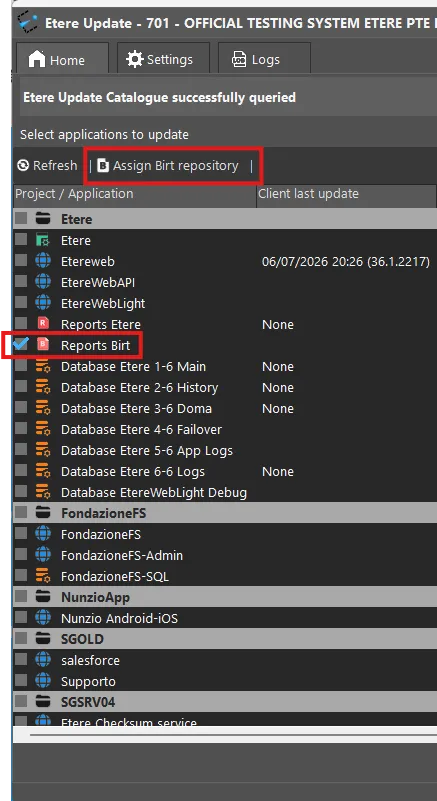Click database icon beside Database Etere 1-6 Main

tap(43, 366)
